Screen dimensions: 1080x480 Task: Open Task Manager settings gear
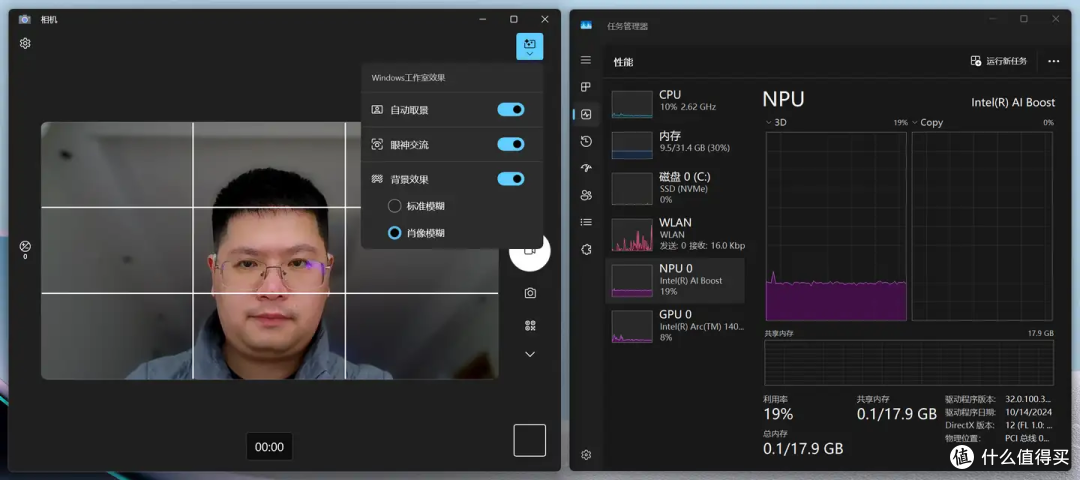(586, 455)
